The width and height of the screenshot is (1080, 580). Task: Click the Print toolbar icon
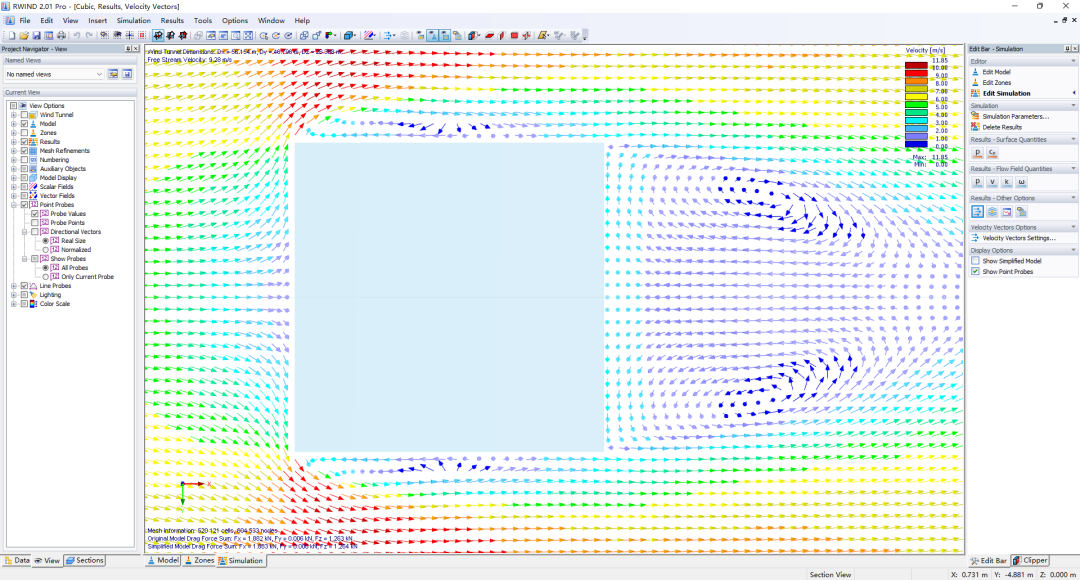[61, 35]
